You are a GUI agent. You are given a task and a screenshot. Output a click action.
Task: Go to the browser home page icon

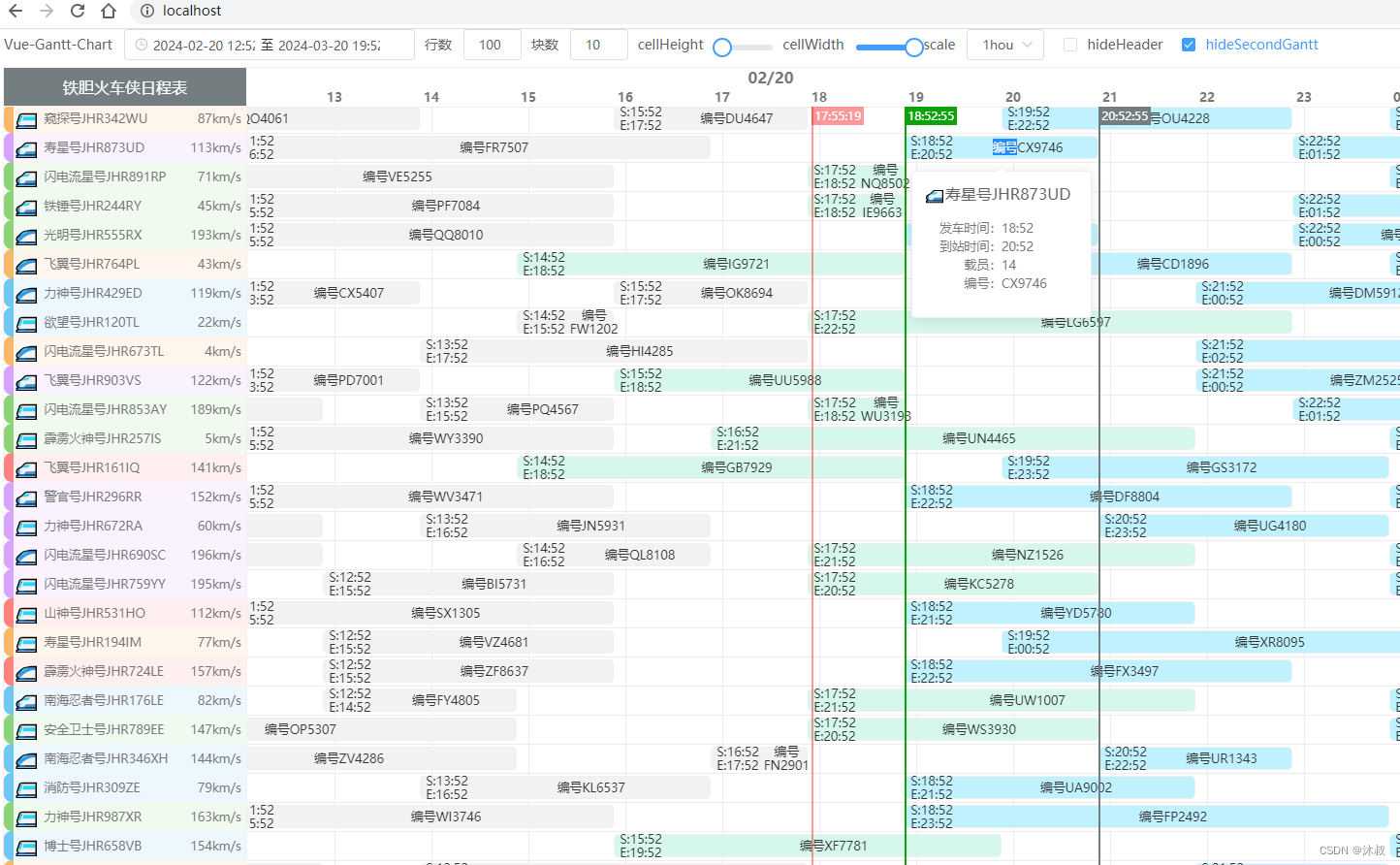point(109,11)
